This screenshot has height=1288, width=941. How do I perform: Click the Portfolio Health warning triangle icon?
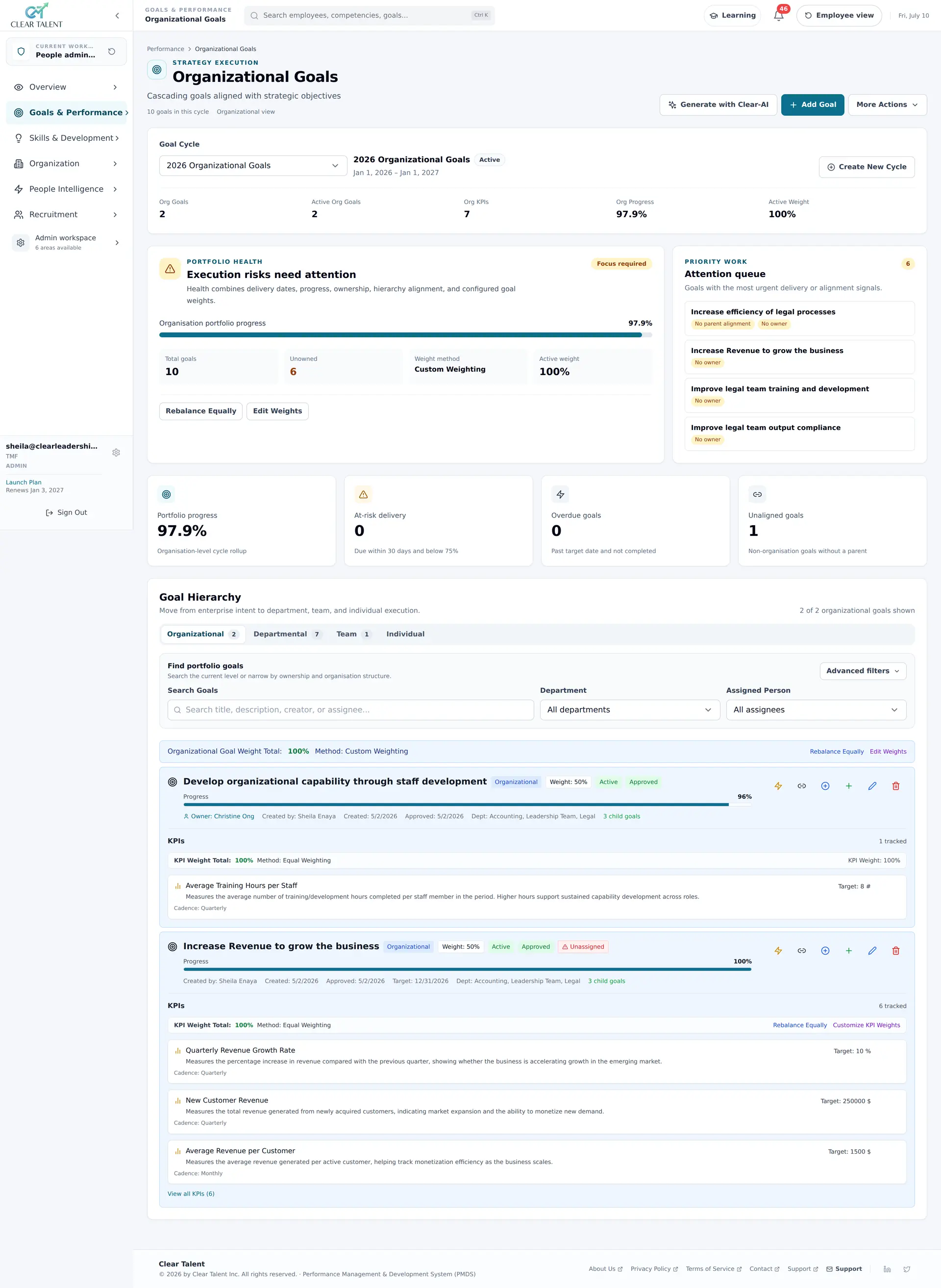click(170, 269)
